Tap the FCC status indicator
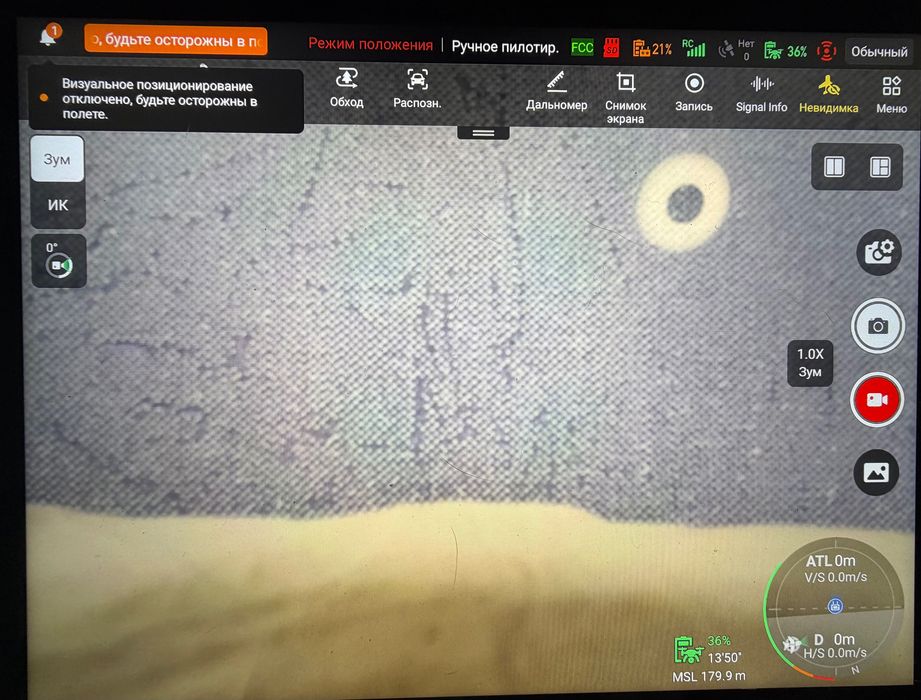This screenshot has height=700, width=921. point(582,48)
